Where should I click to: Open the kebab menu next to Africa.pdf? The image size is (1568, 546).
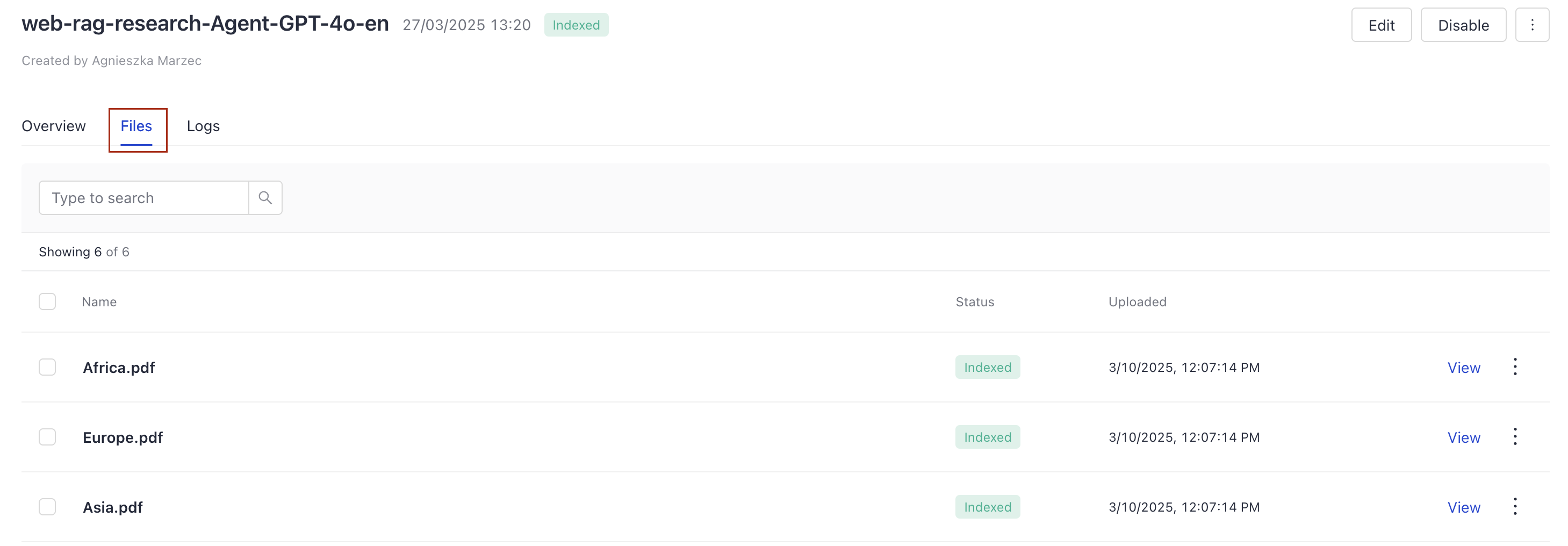point(1515,367)
